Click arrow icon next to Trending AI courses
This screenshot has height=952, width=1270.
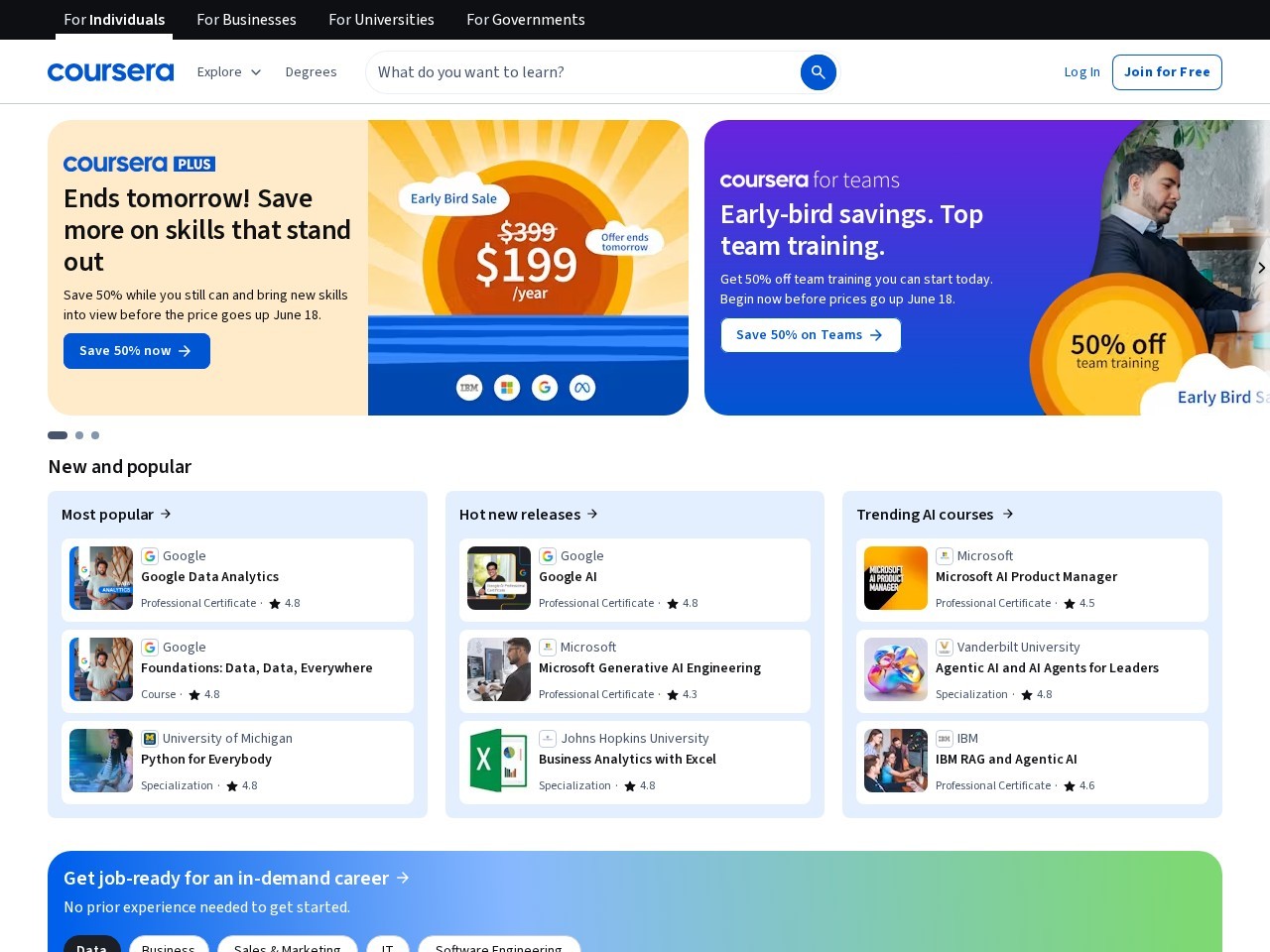point(1008,514)
